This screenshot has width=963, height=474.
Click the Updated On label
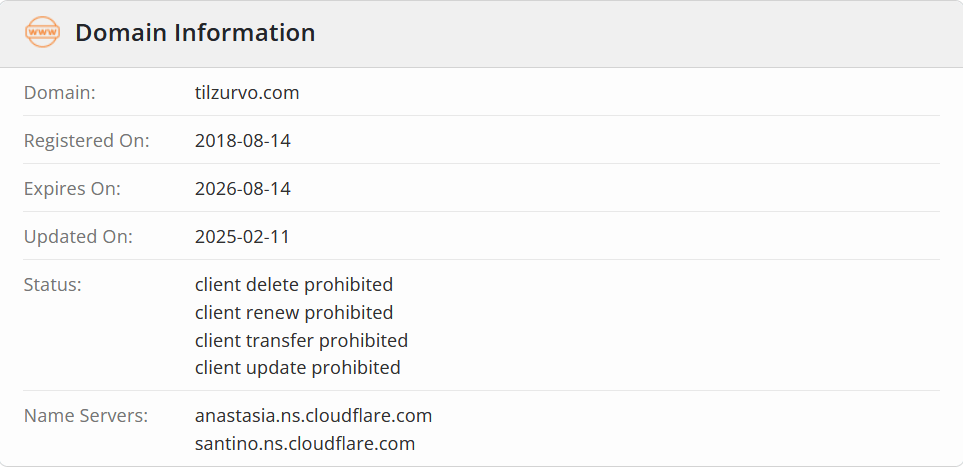[78, 236]
